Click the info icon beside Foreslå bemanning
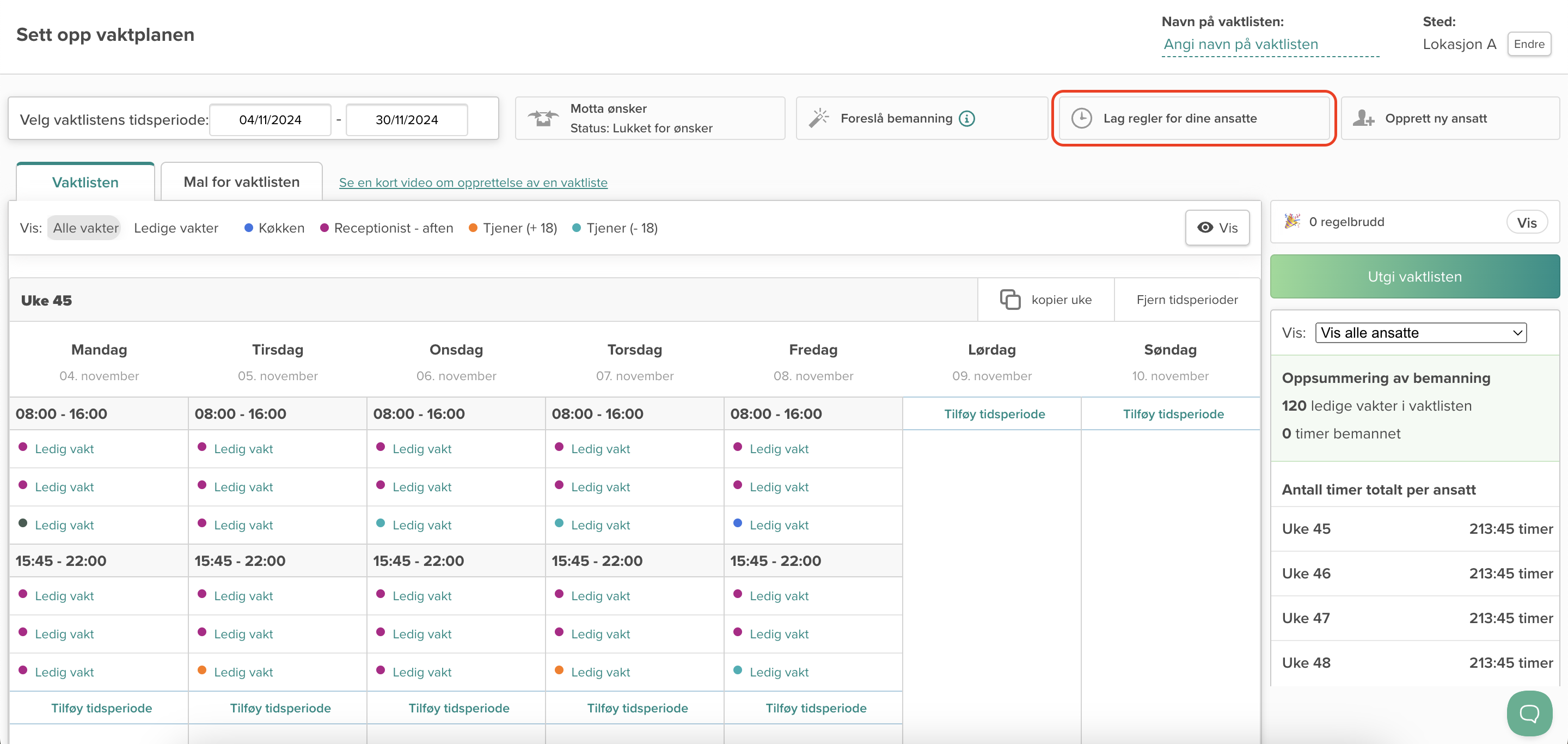The image size is (1568, 744). (966, 119)
